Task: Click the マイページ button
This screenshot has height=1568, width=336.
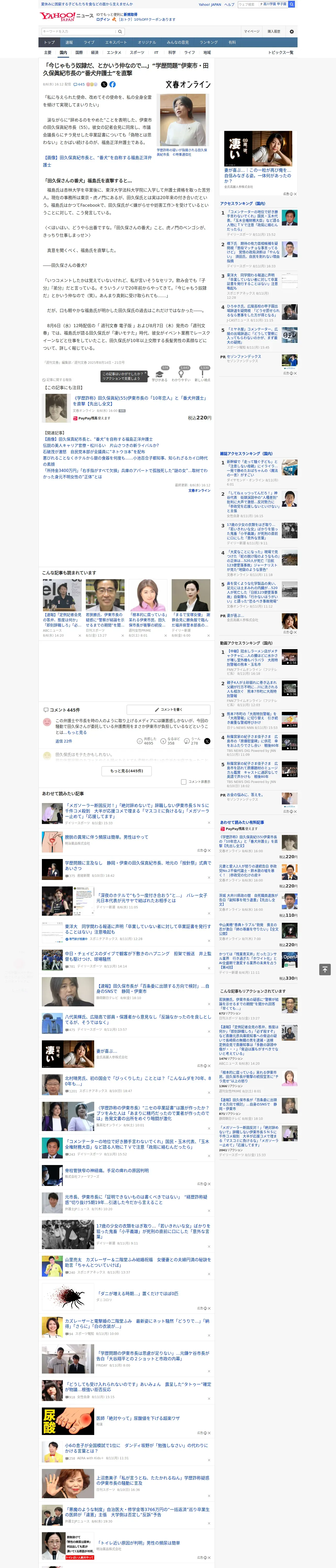Action: pyautogui.click(x=252, y=31)
